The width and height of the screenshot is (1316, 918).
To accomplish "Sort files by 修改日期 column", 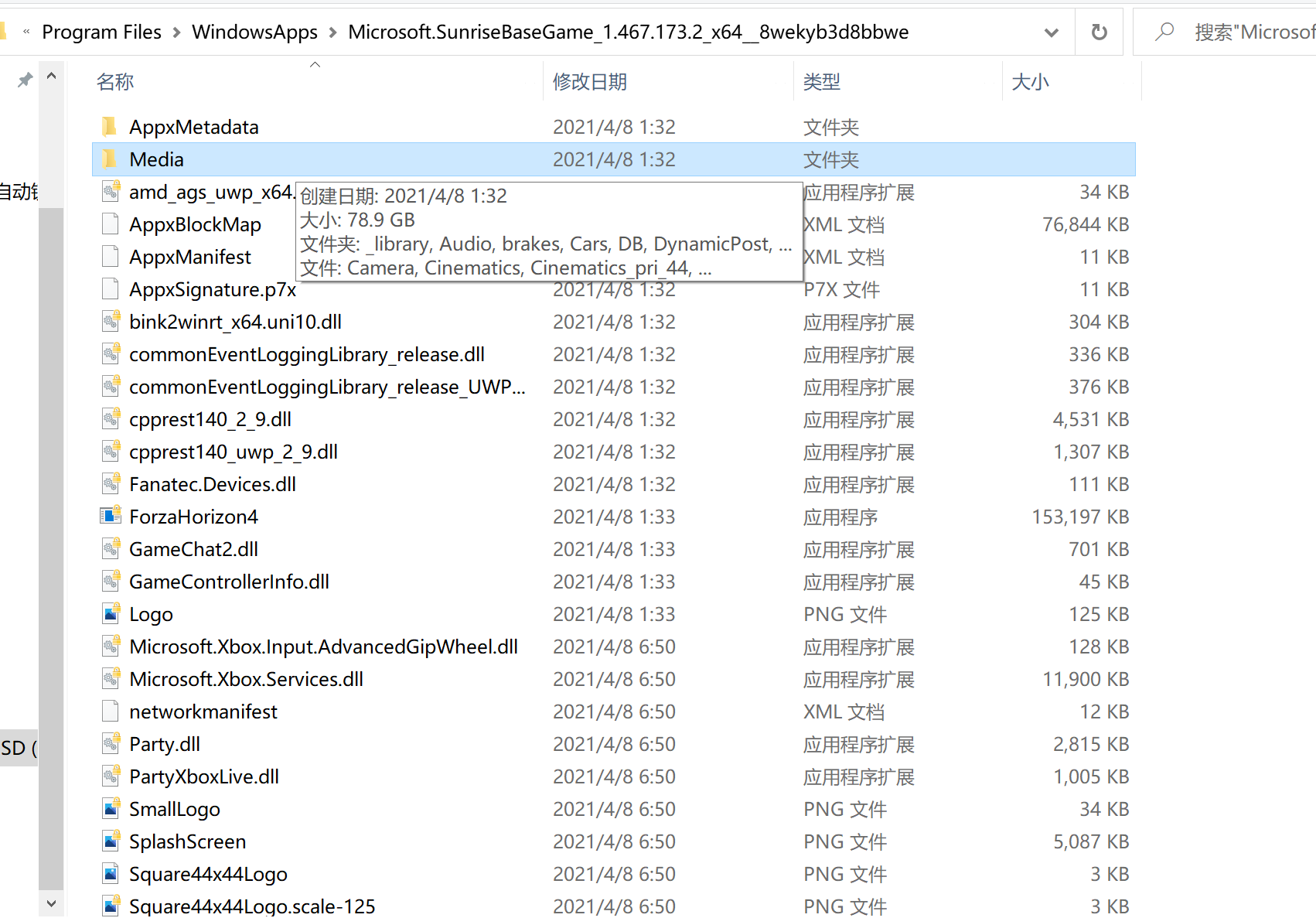I will click(590, 81).
